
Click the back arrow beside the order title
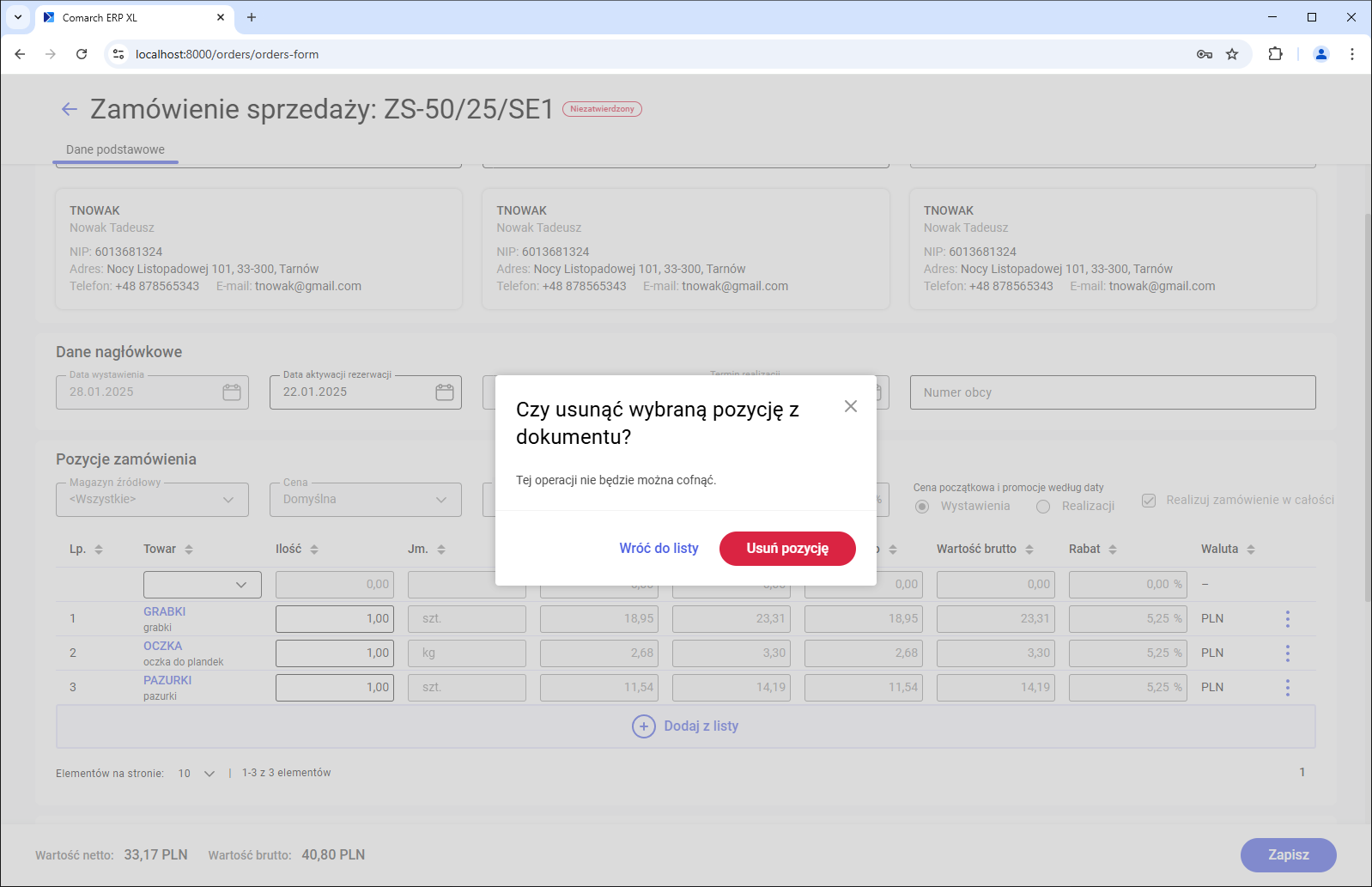pos(70,109)
